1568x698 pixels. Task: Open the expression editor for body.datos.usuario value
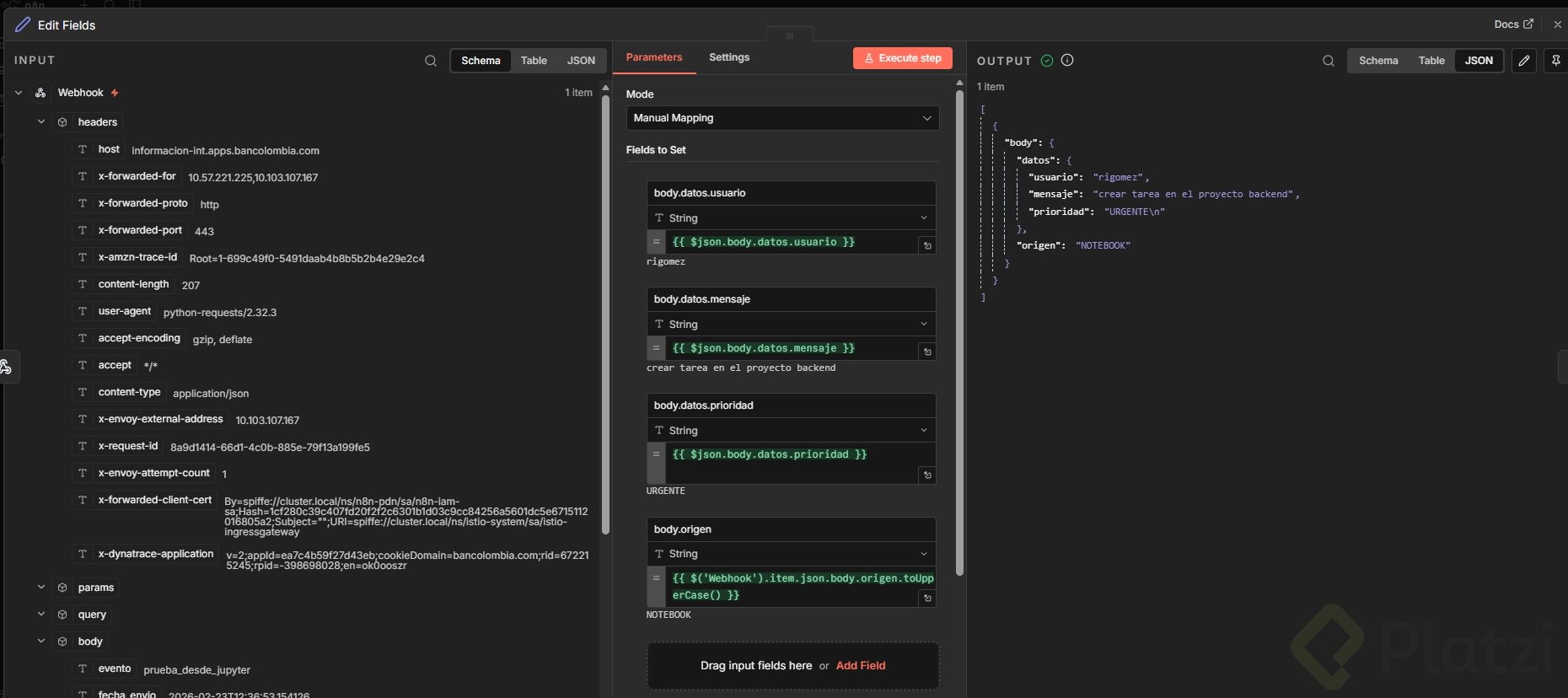927,245
